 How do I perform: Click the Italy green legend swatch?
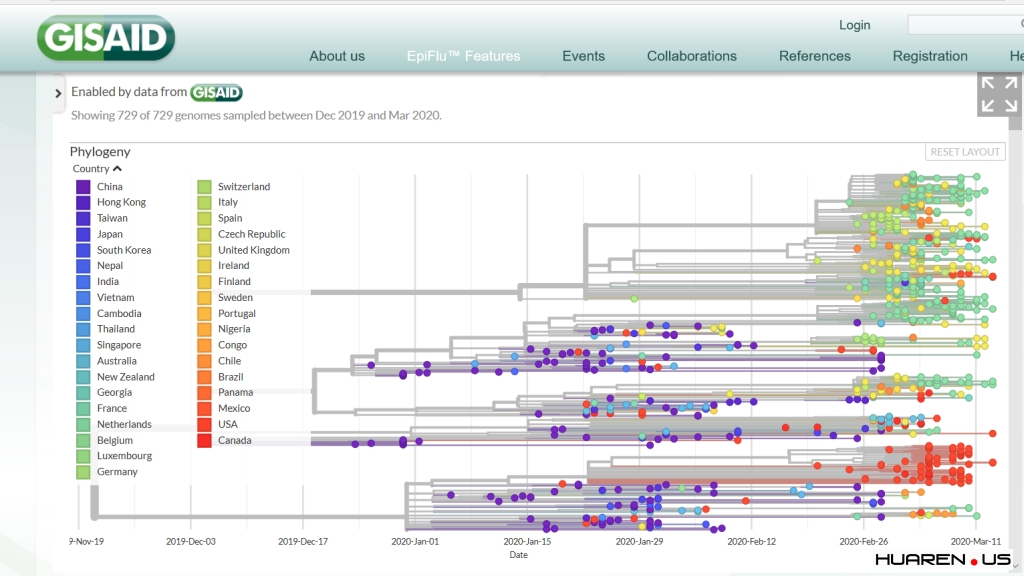point(204,202)
